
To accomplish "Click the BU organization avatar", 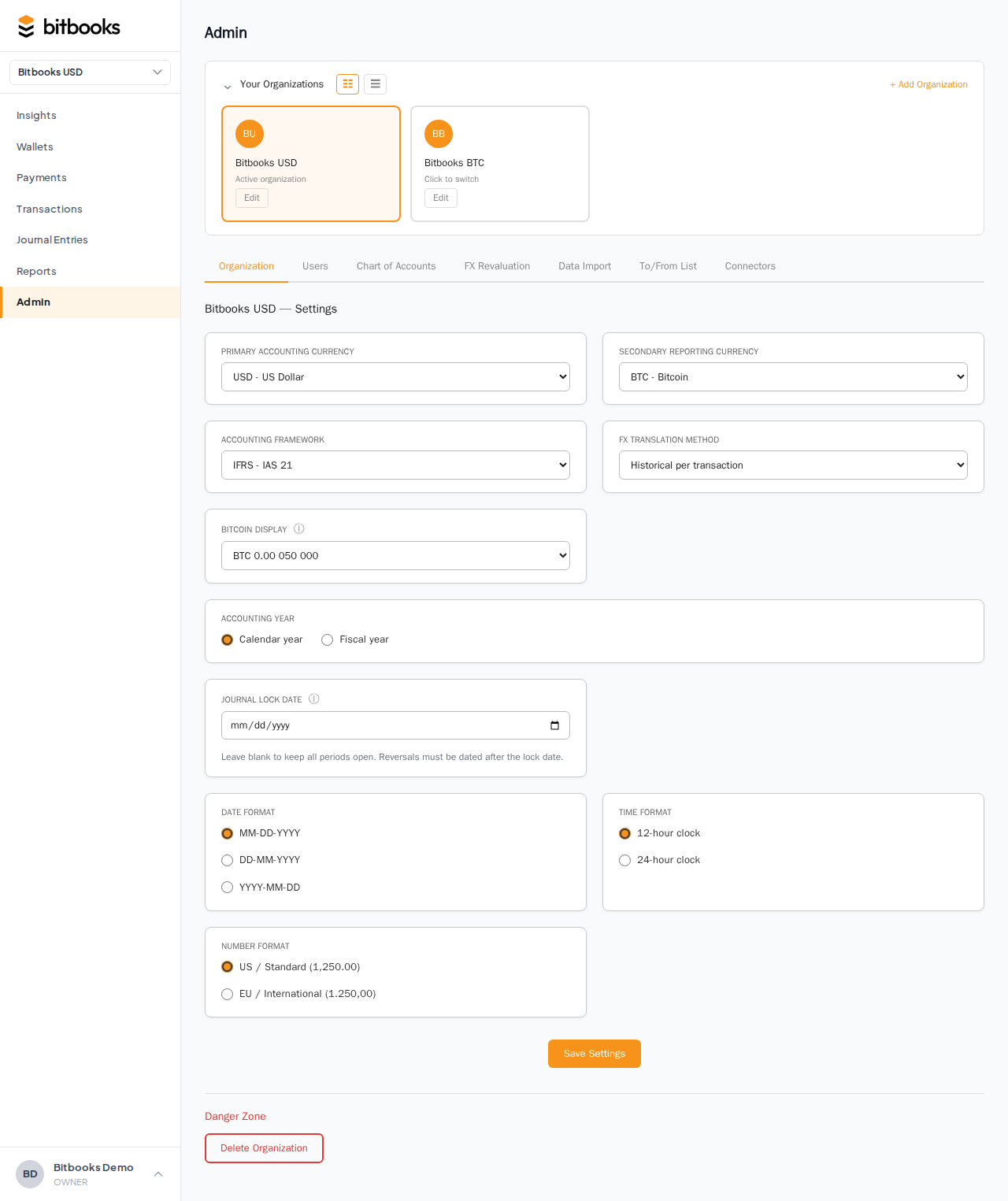I will point(250,134).
